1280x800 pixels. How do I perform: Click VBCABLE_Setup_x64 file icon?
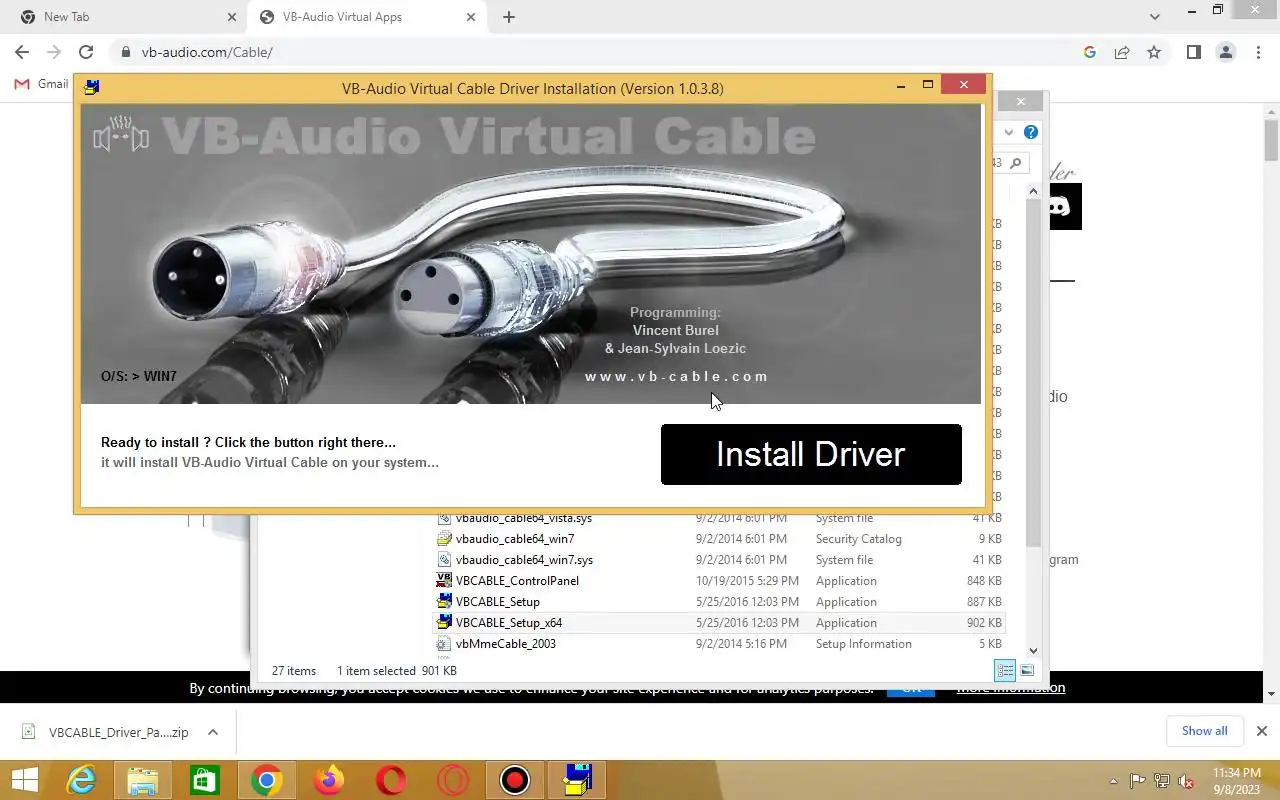click(445, 623)
